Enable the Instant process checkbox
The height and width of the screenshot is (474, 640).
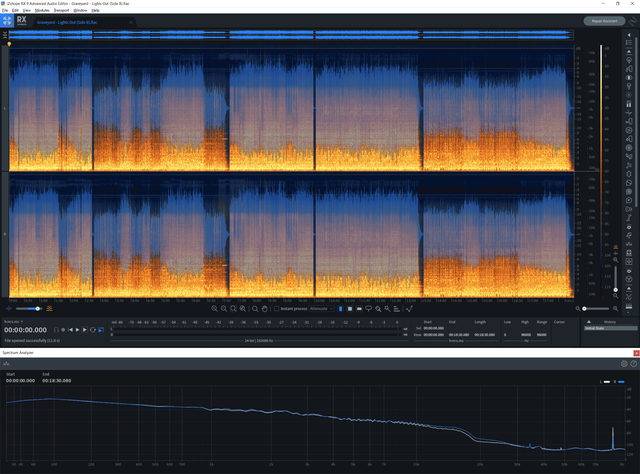coord(276,309)
